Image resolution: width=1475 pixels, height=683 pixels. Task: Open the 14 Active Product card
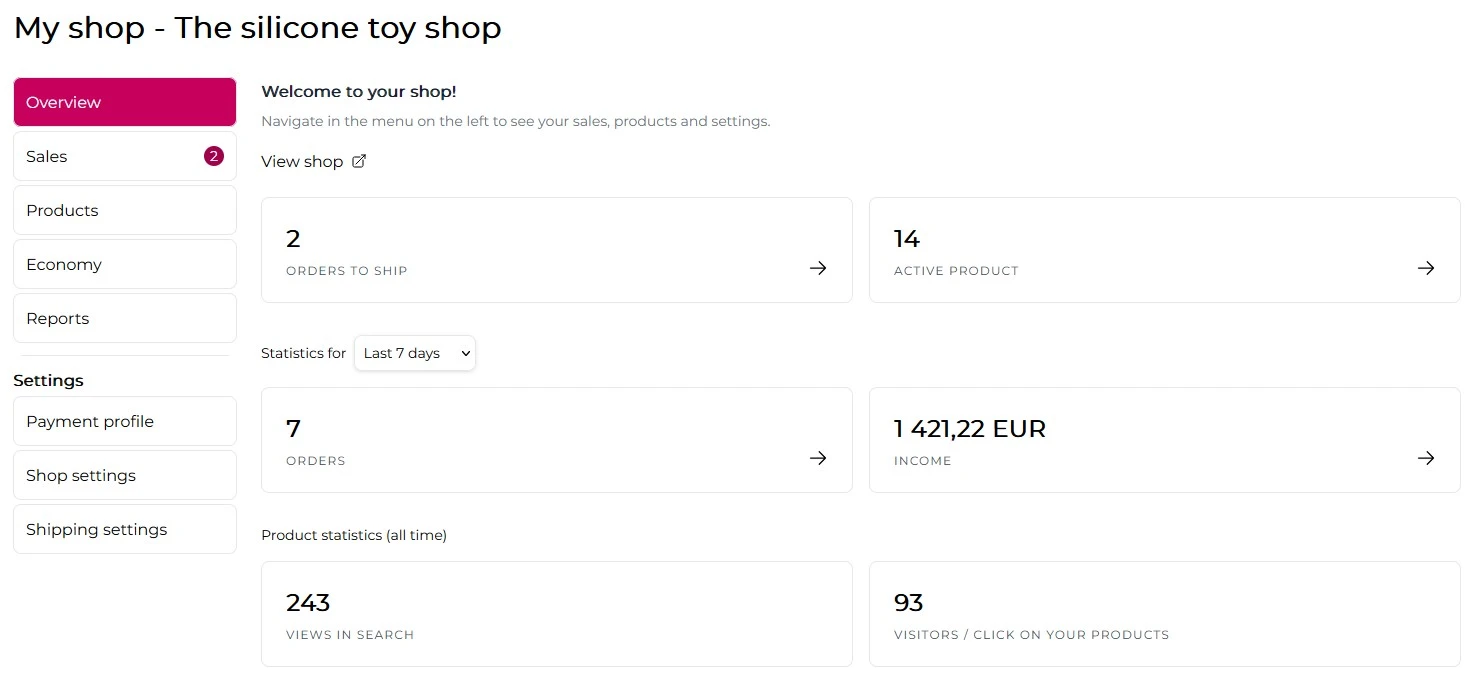coord(1165,250)
